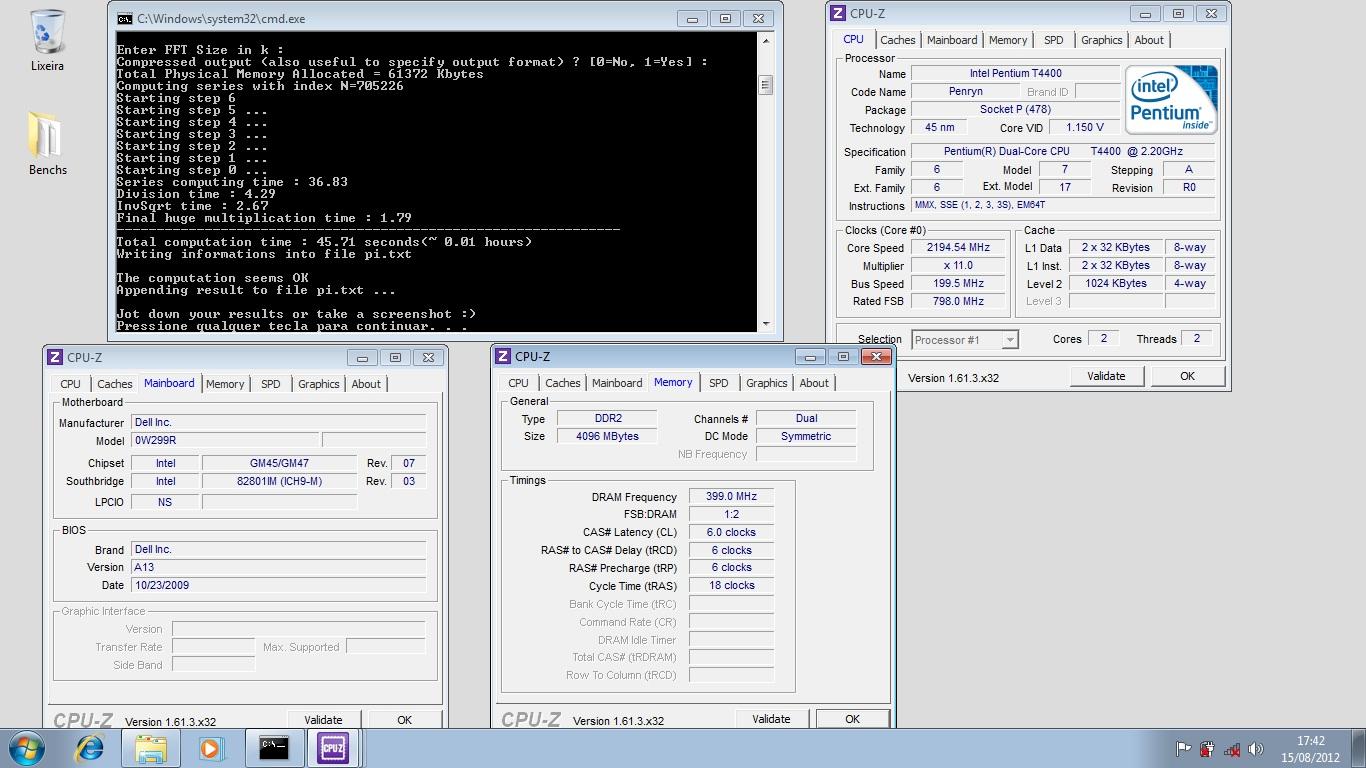Click Validate in CPU window
This screenshot has height=768, width=1366.
click(x=1106, y=376)
